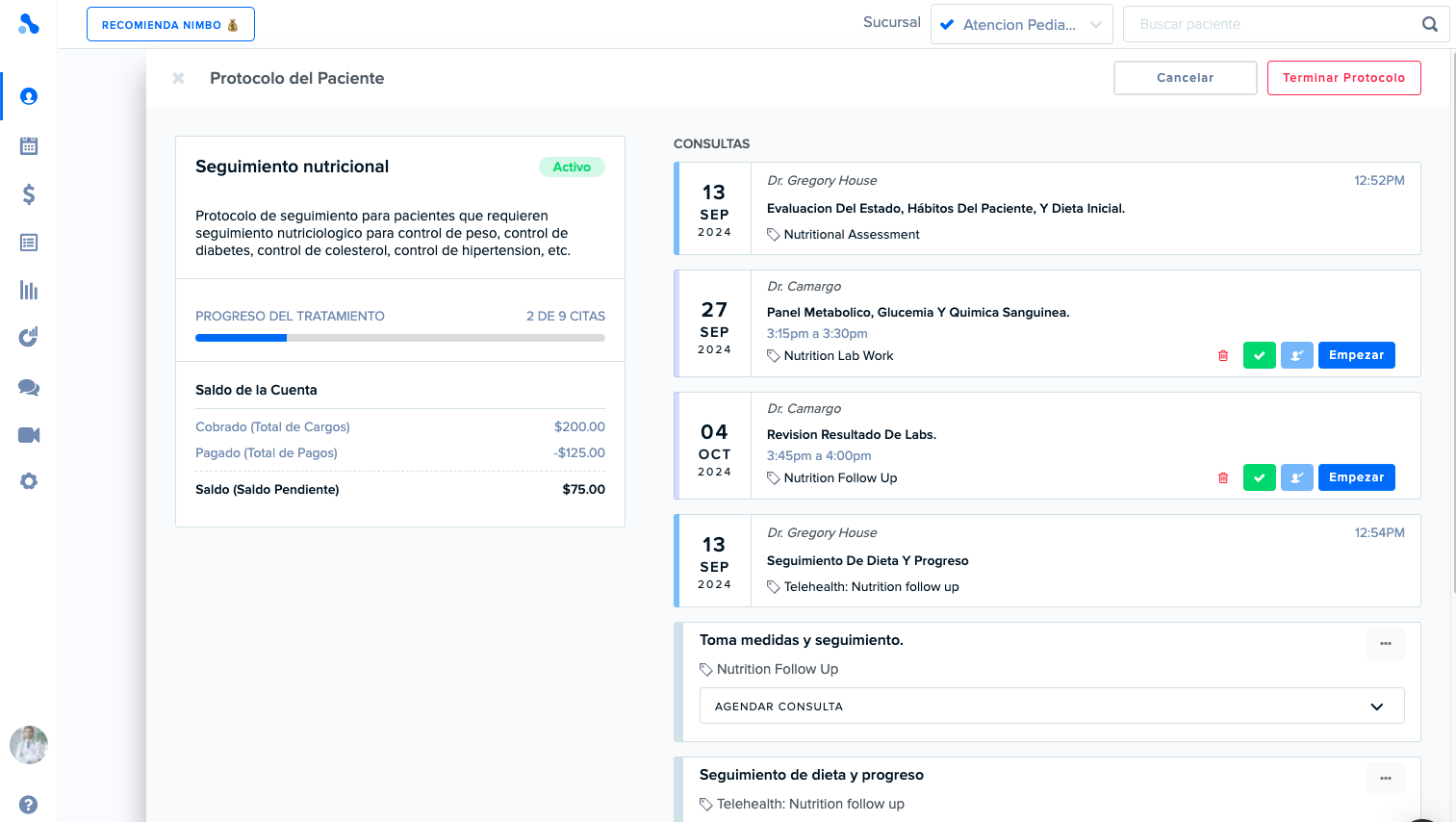
Task: Click the Telehealth: Nutrition follow up tag in 13 SEP card
Action: [x=863, y=586]
